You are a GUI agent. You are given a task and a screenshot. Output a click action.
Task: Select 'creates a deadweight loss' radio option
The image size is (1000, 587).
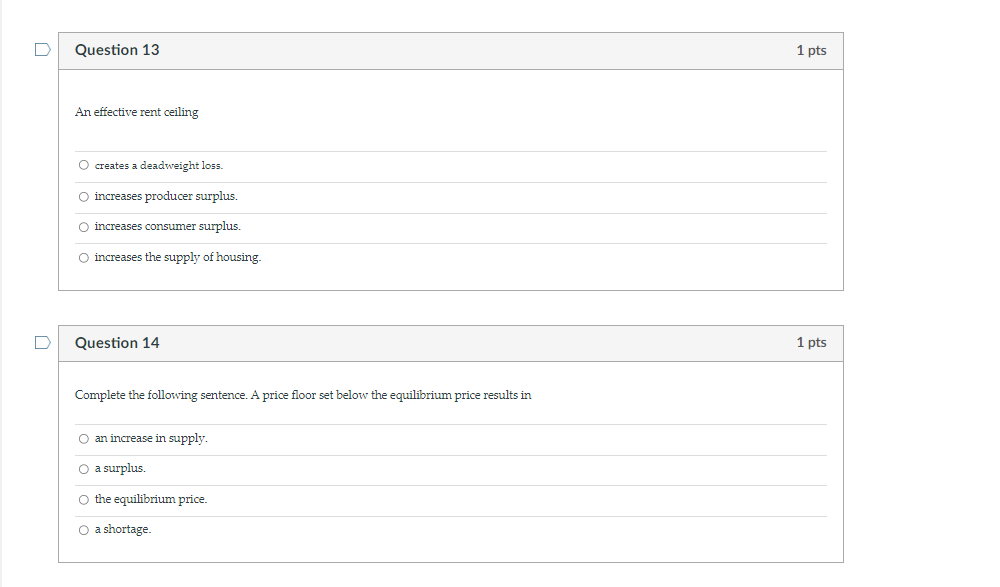coord(84,165)
